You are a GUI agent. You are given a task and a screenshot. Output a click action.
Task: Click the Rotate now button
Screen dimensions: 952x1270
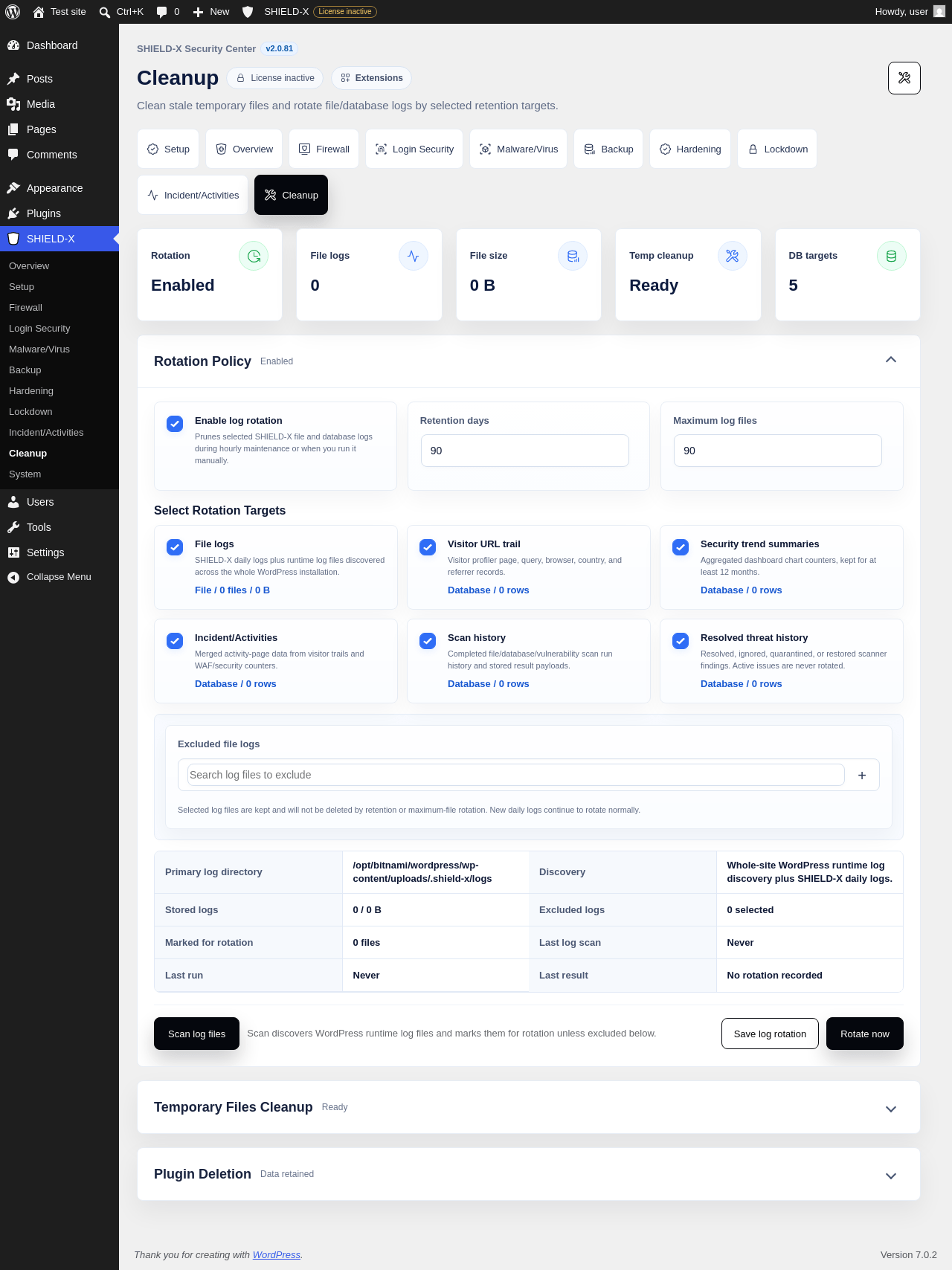pos(865,1034)
